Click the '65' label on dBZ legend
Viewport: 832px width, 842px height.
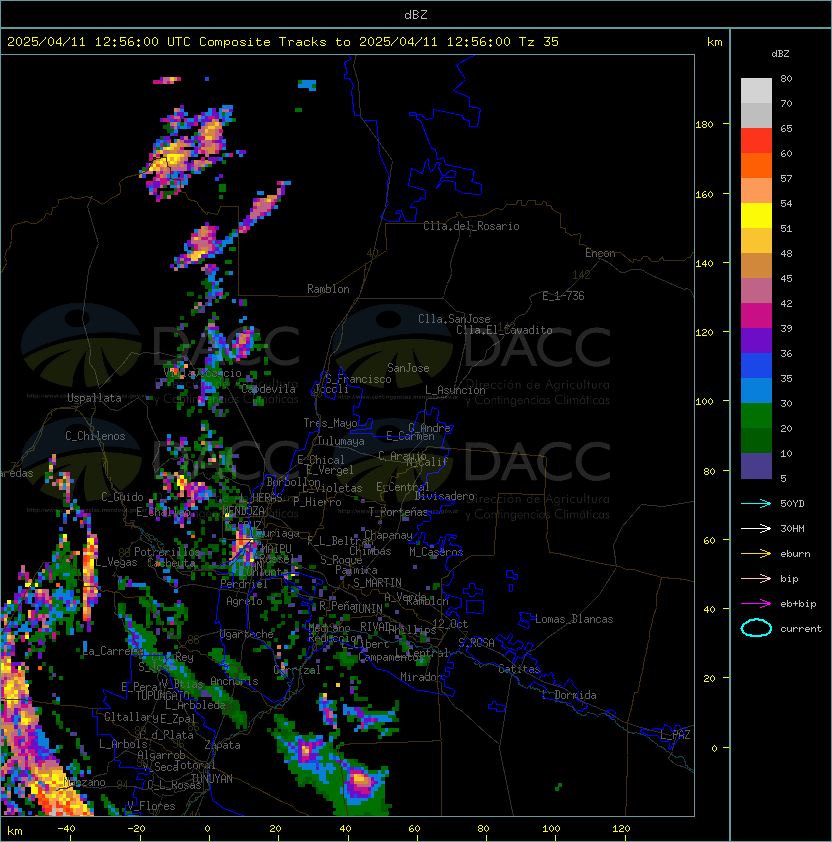[x=786, y=128]
